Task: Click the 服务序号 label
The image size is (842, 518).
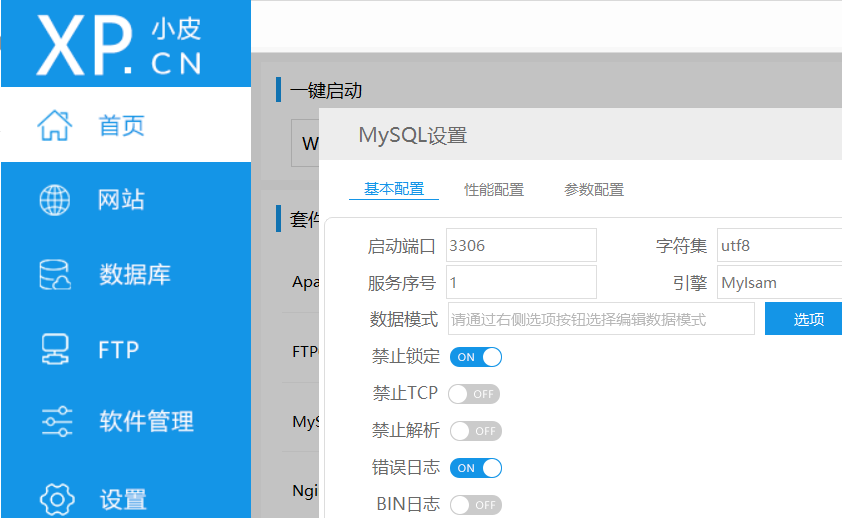Action: coord(401,283)
